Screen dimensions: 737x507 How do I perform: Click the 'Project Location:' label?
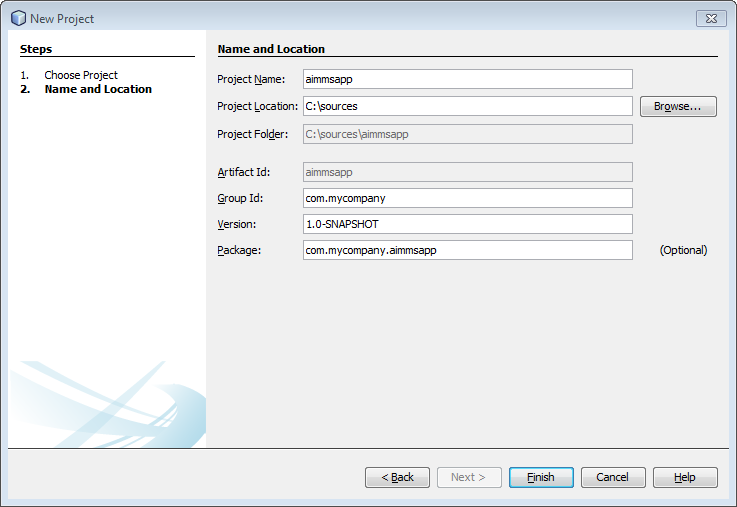[x=258, y=107]
